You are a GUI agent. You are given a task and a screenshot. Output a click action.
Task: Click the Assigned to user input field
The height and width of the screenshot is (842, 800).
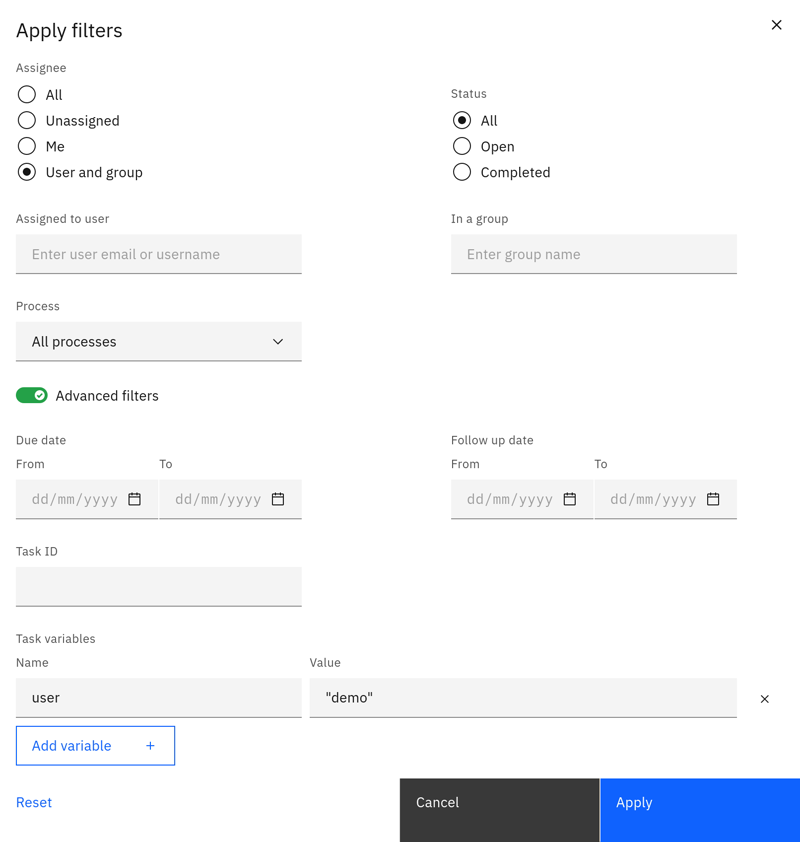coord(159,254)
